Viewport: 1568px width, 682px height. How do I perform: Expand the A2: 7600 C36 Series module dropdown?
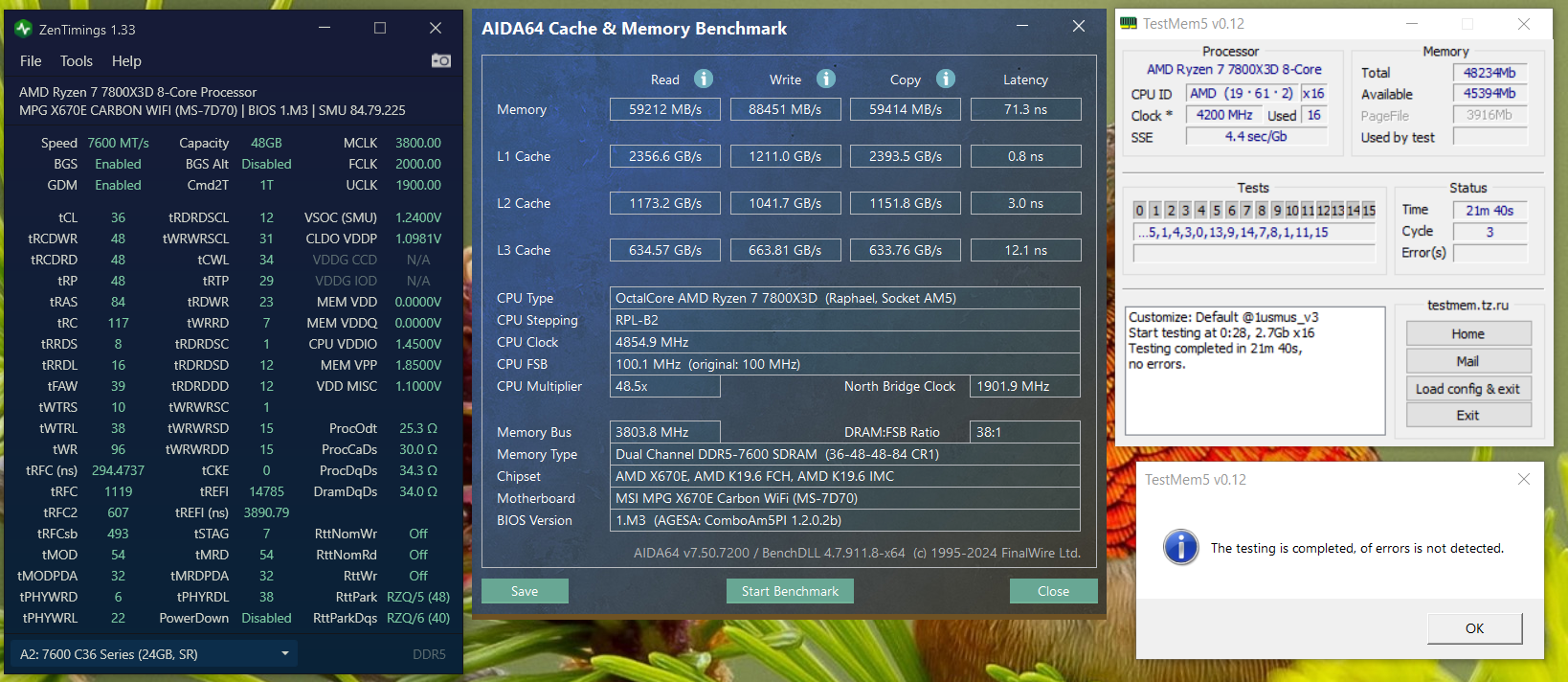[x=154, y=654]
